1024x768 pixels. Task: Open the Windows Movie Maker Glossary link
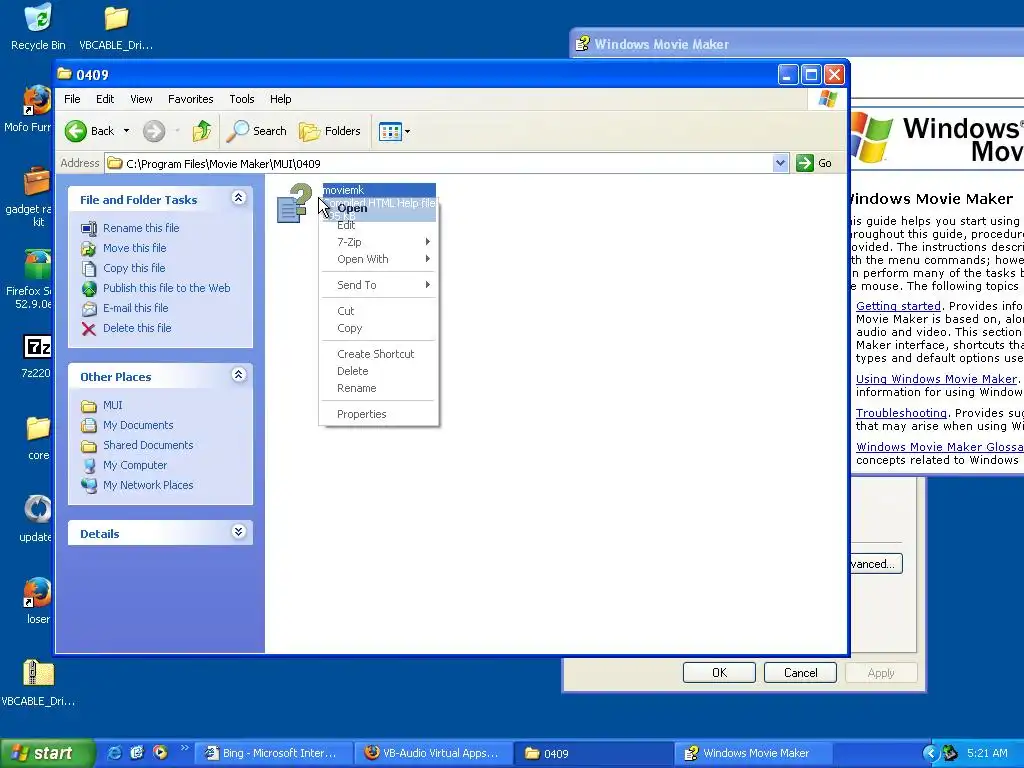[940, 447]
